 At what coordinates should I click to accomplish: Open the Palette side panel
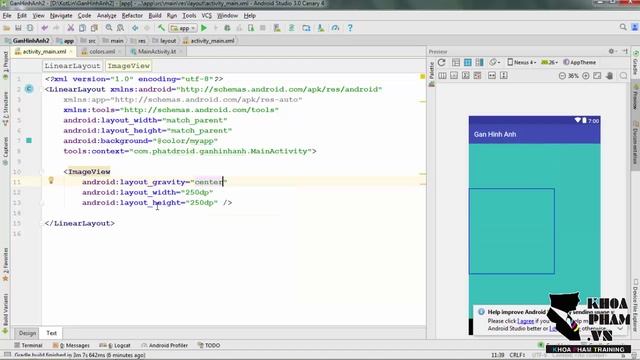[432, 73]
